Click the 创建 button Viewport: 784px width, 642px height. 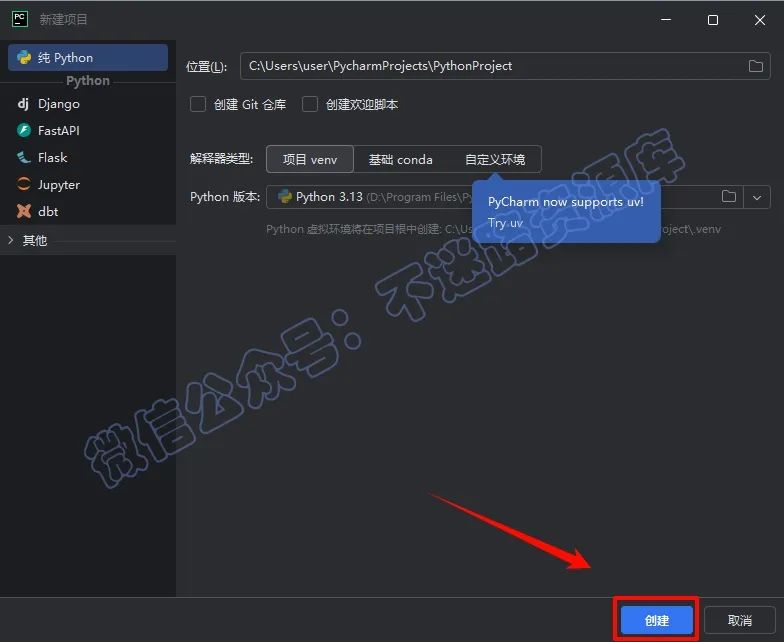coord(656,620)
